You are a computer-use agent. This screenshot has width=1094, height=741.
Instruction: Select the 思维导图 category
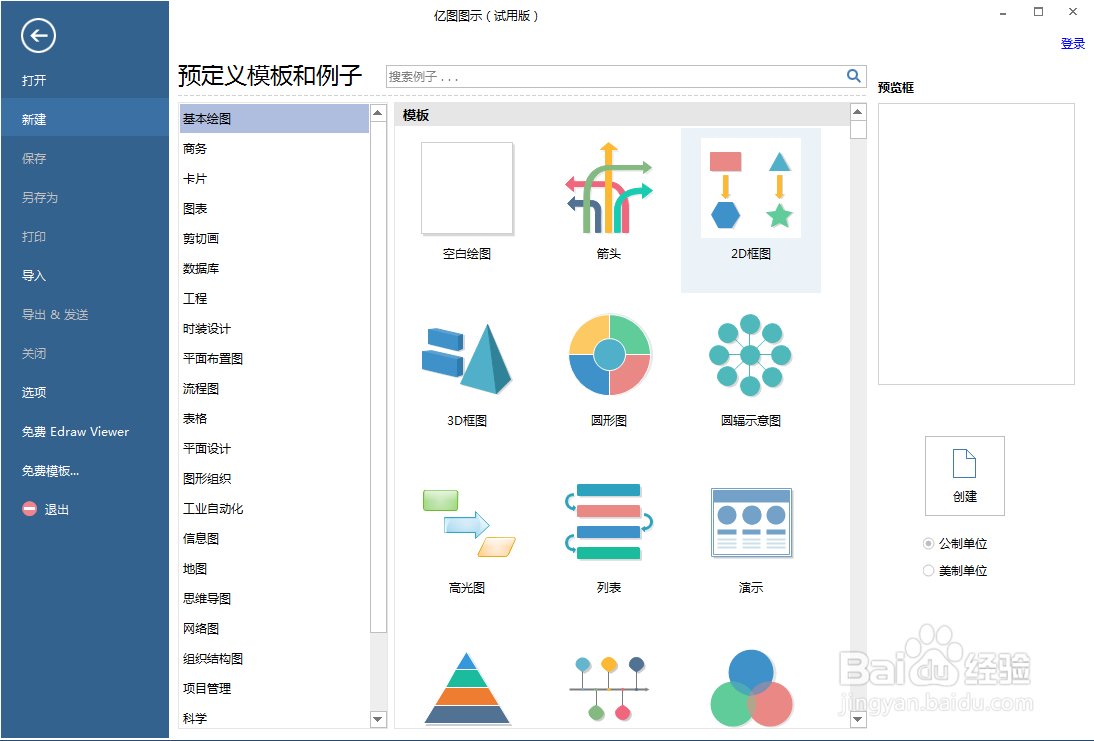[274, 599]
